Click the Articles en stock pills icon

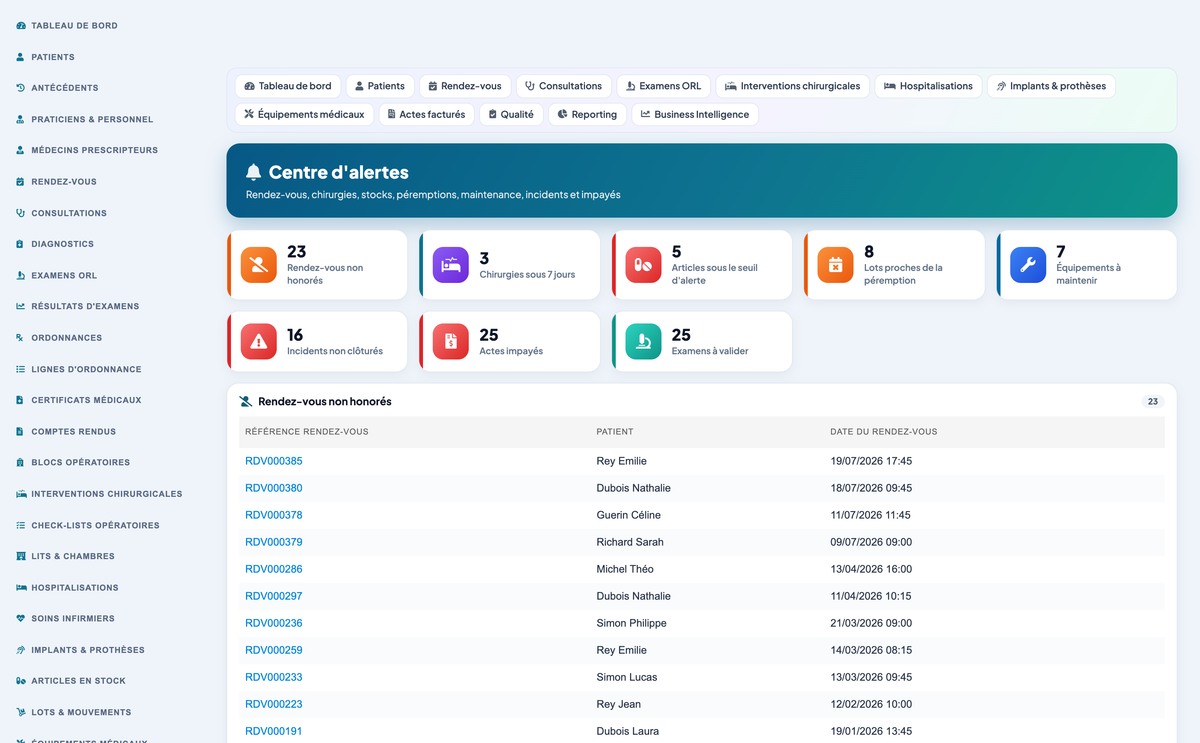(x=21, y=681)
